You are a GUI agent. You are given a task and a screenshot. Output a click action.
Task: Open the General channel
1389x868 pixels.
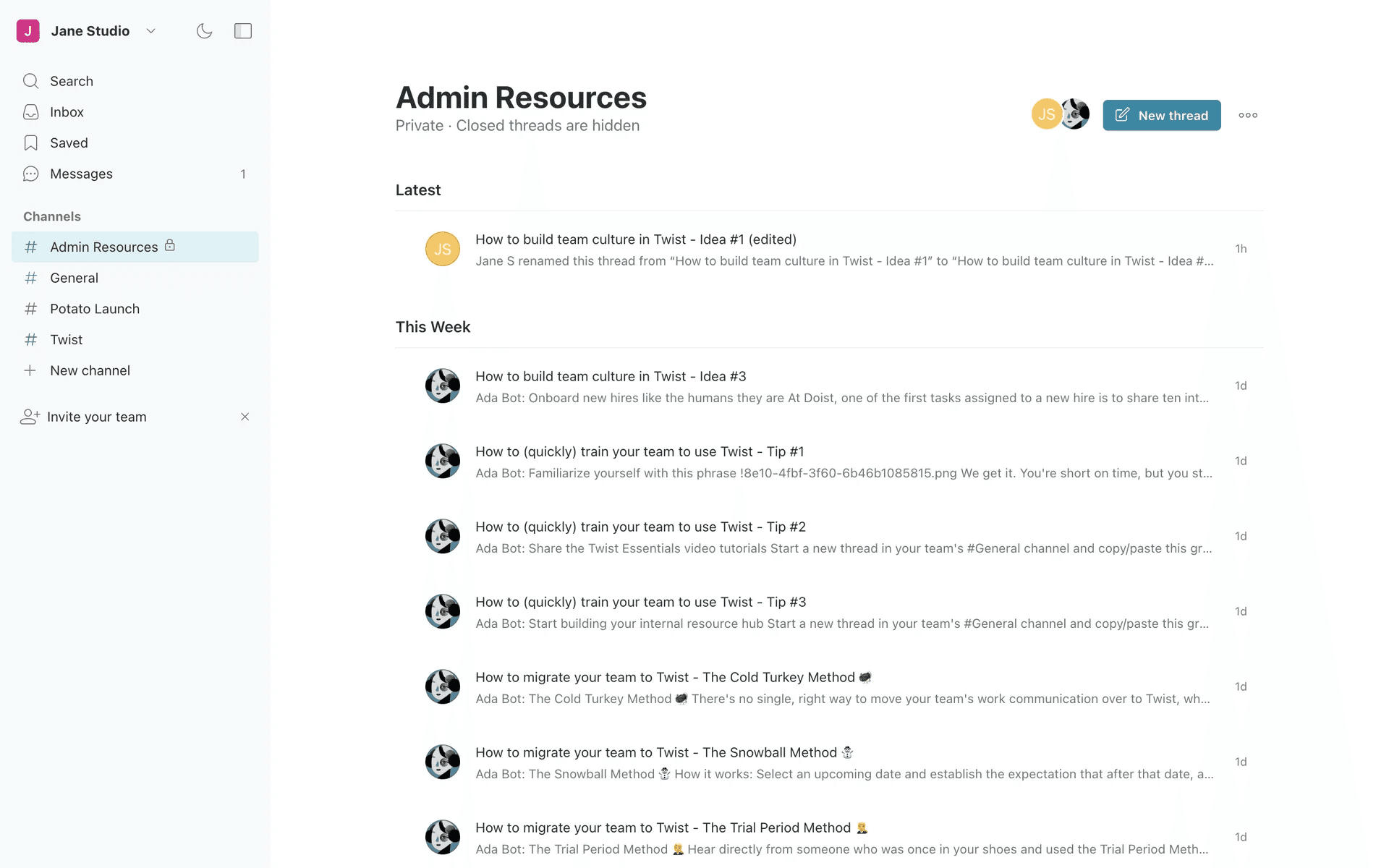[74, 278]
